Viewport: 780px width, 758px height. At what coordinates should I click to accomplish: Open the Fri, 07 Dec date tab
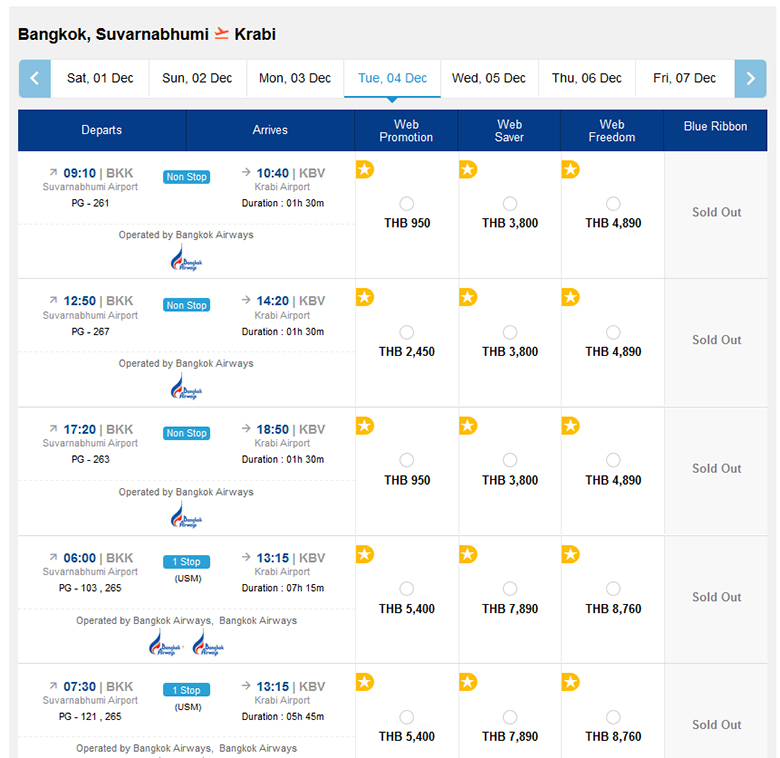685,78
